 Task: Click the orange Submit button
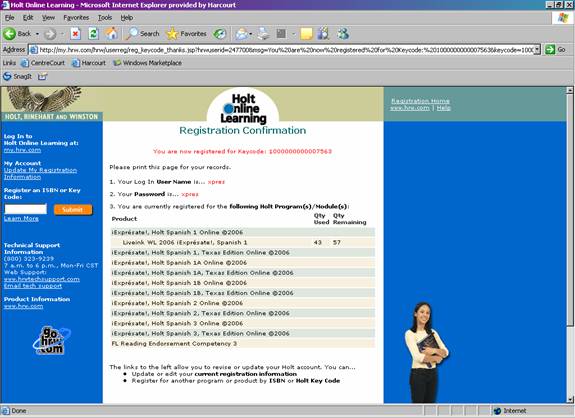coord(73,210)
